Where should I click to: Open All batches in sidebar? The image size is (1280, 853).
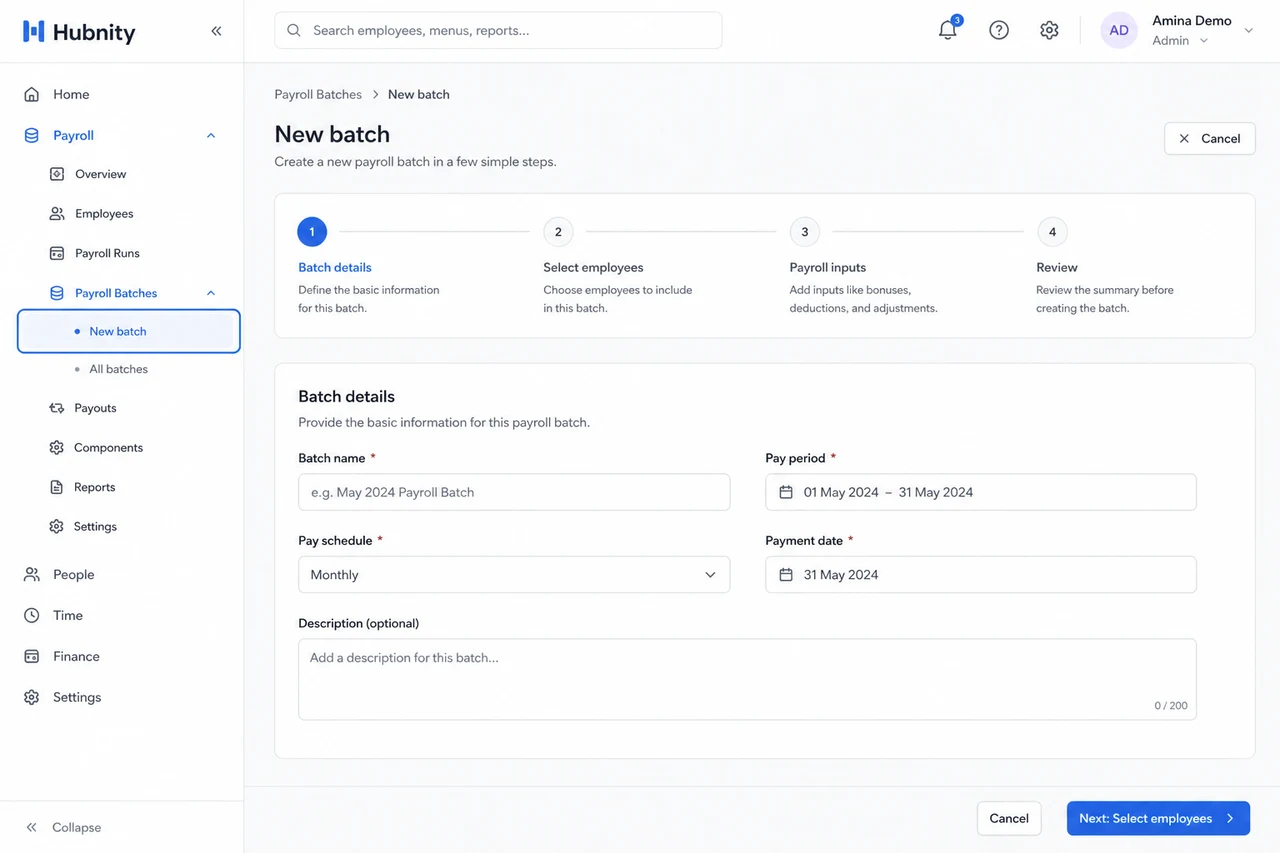click(119, 369)
